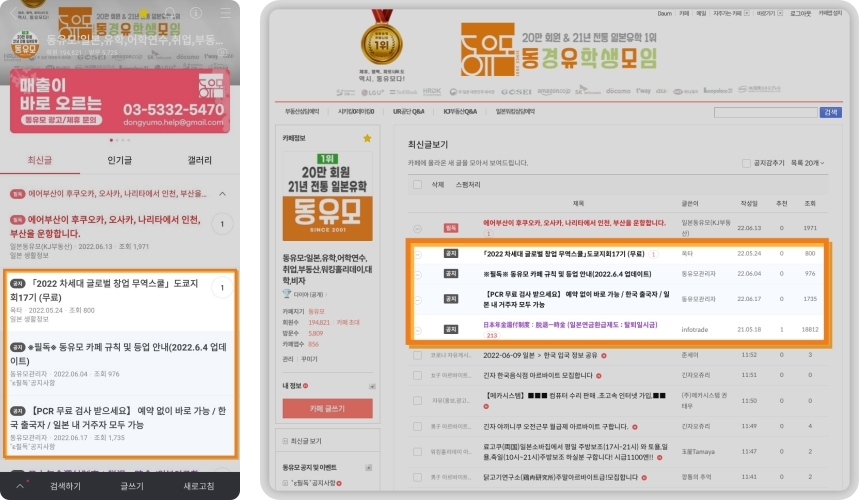The width and height of the screenshot is (859, 500).
Task: Click the 꾸미기 link in sidebar
Action: (309, 359)
